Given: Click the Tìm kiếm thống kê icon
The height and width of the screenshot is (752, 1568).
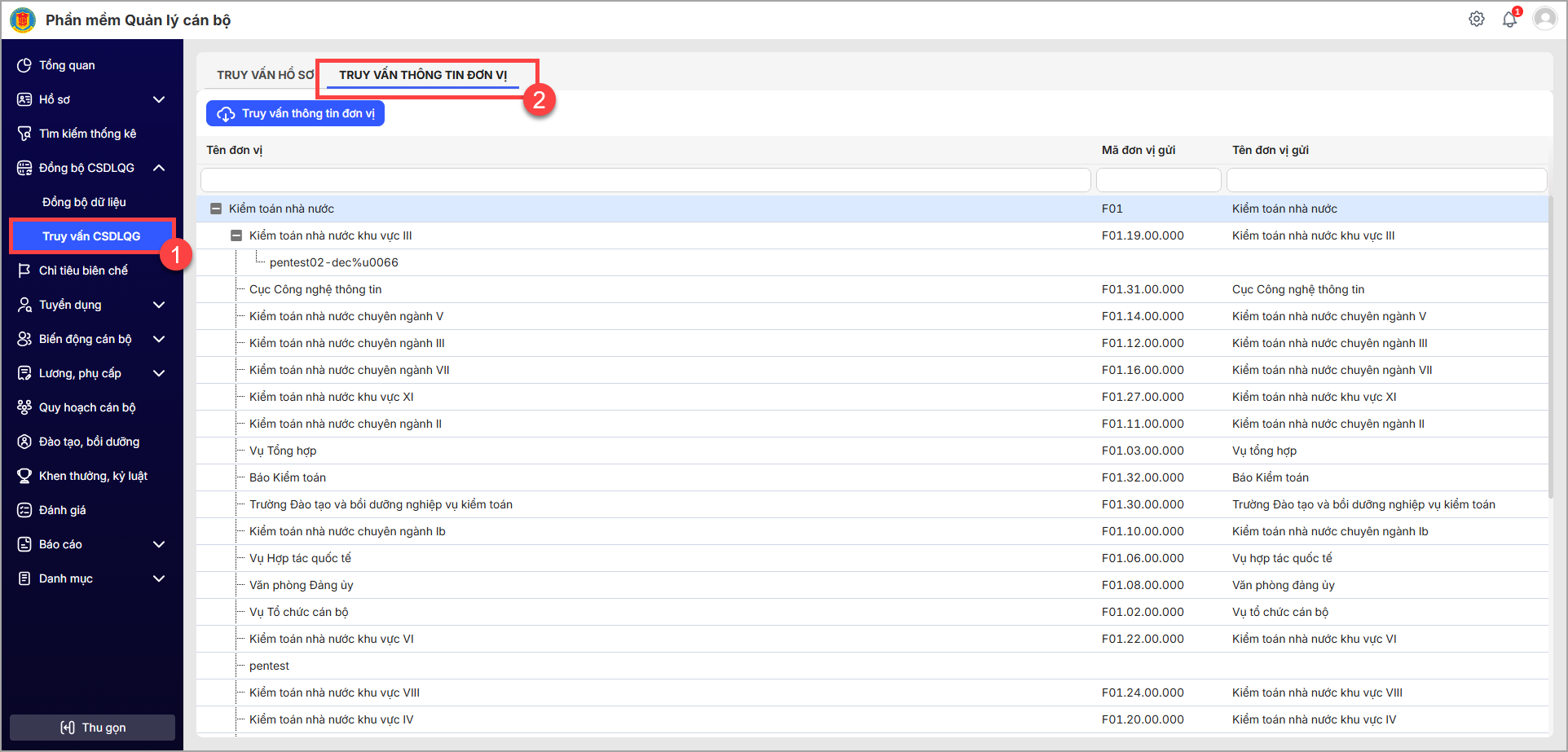Looking at the screenshot, I should pyautogui.click(x=24, y=134).
